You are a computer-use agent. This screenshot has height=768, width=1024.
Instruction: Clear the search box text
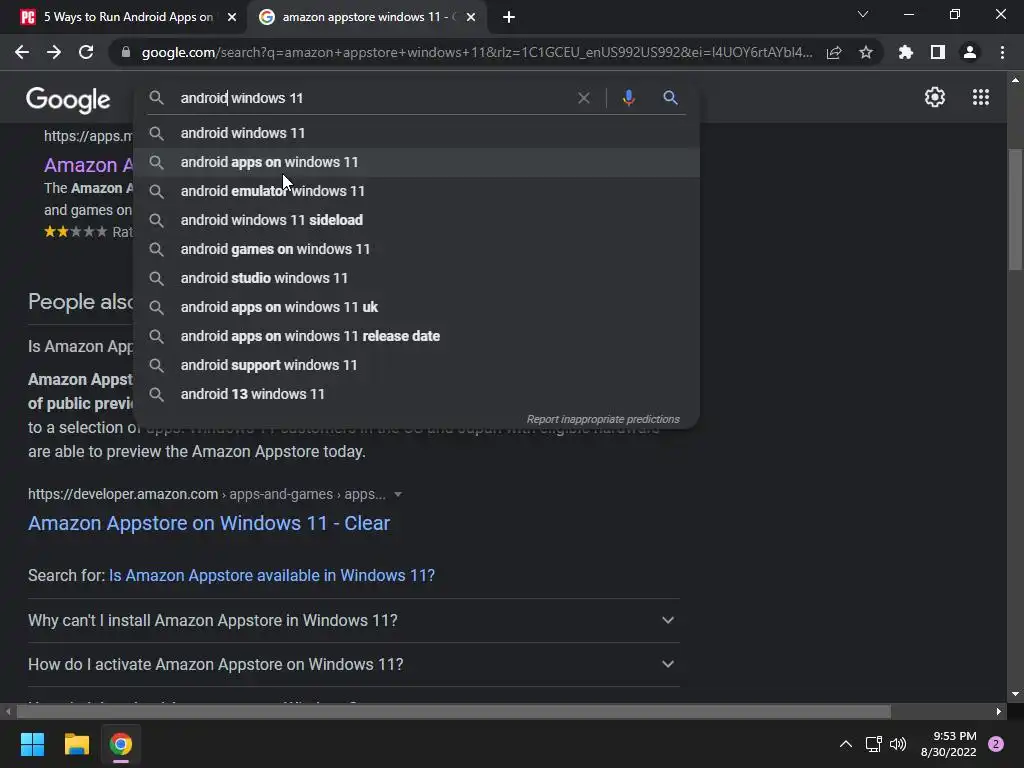pos(584,98)
